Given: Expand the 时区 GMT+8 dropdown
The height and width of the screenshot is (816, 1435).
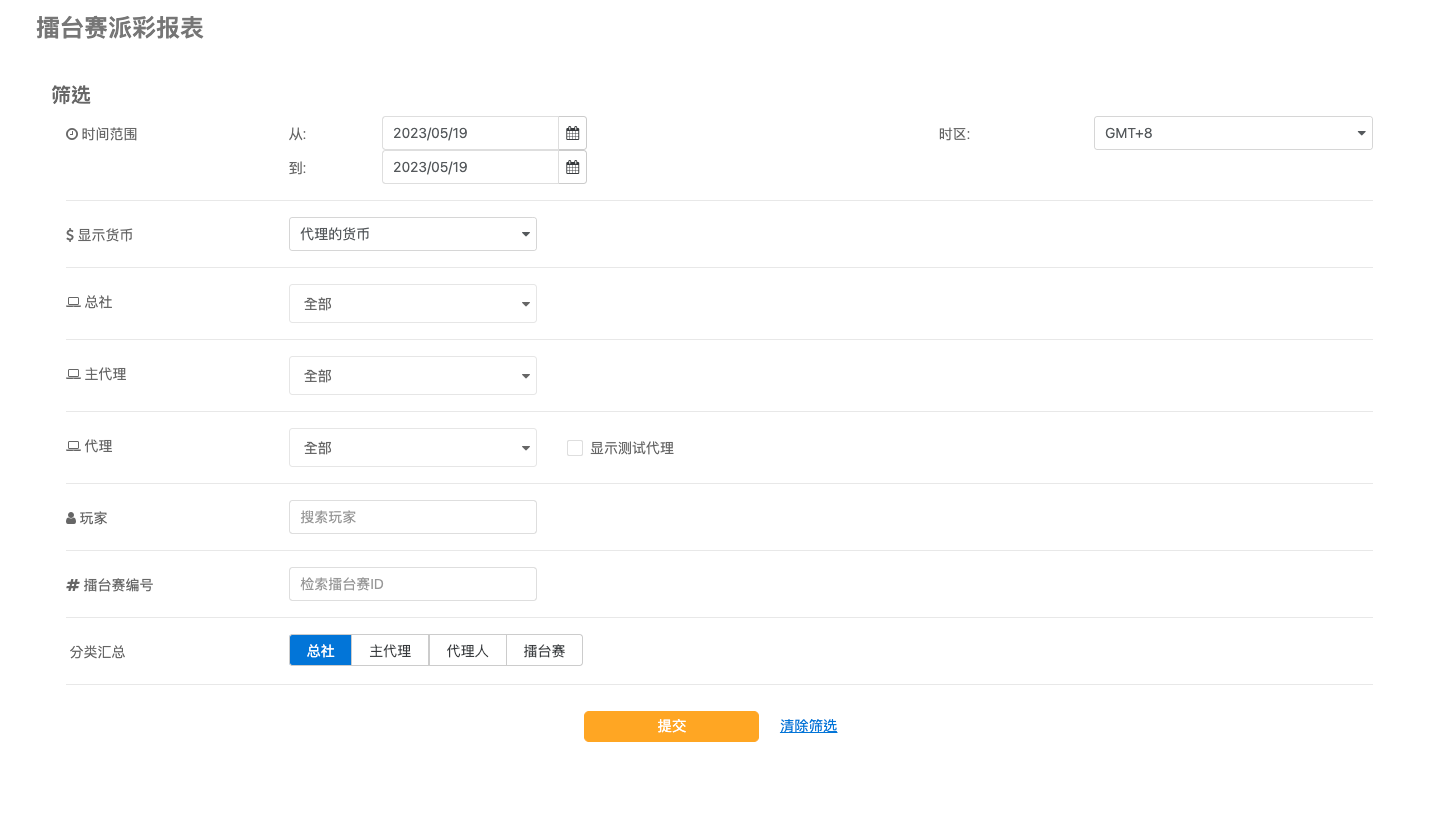Looking at the screenshot, I should tap(1232, 133).
